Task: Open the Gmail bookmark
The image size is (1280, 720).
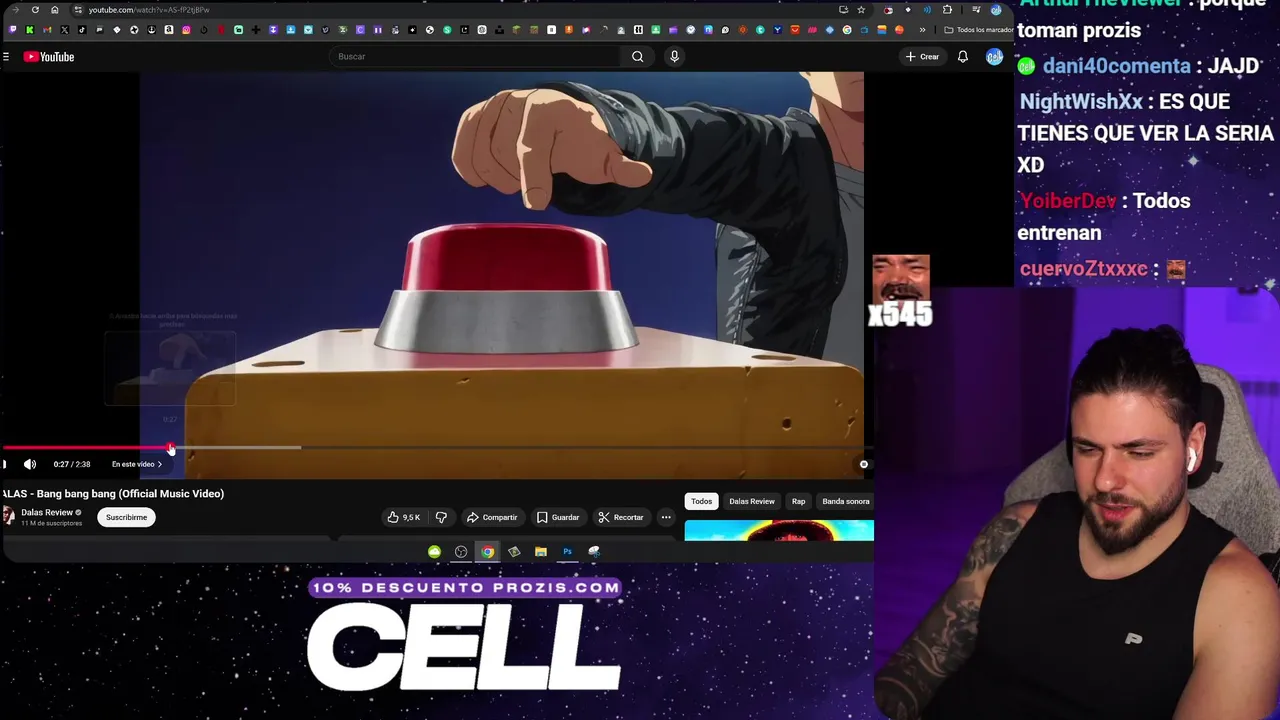Action: point(47,30)
